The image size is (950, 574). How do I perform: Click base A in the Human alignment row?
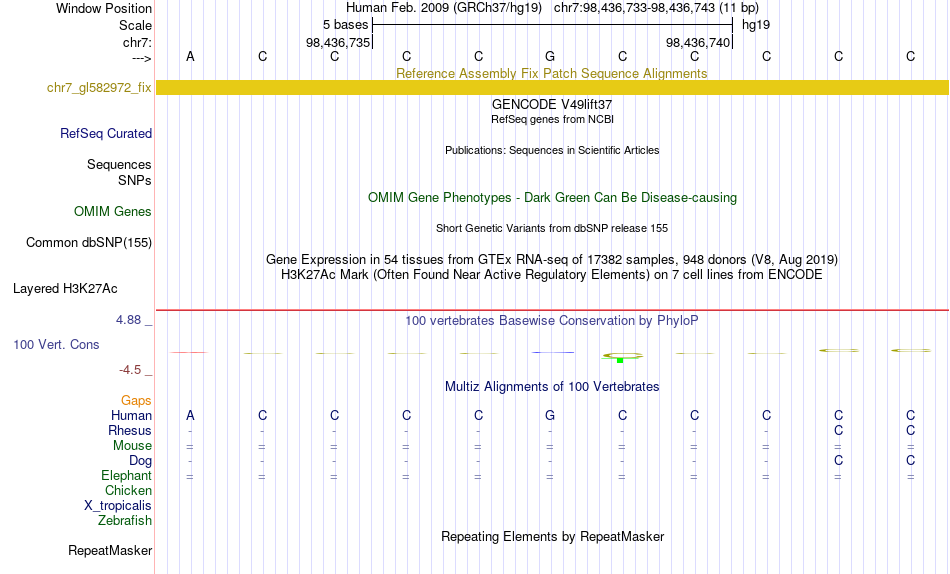pos(190,415)
